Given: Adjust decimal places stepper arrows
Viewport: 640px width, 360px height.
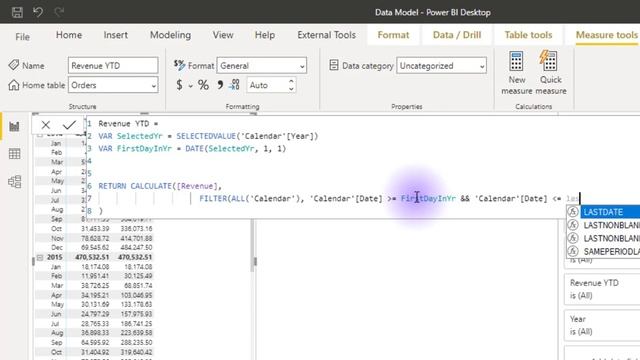Looking at the screenshot, I should [x=291, y=85].
